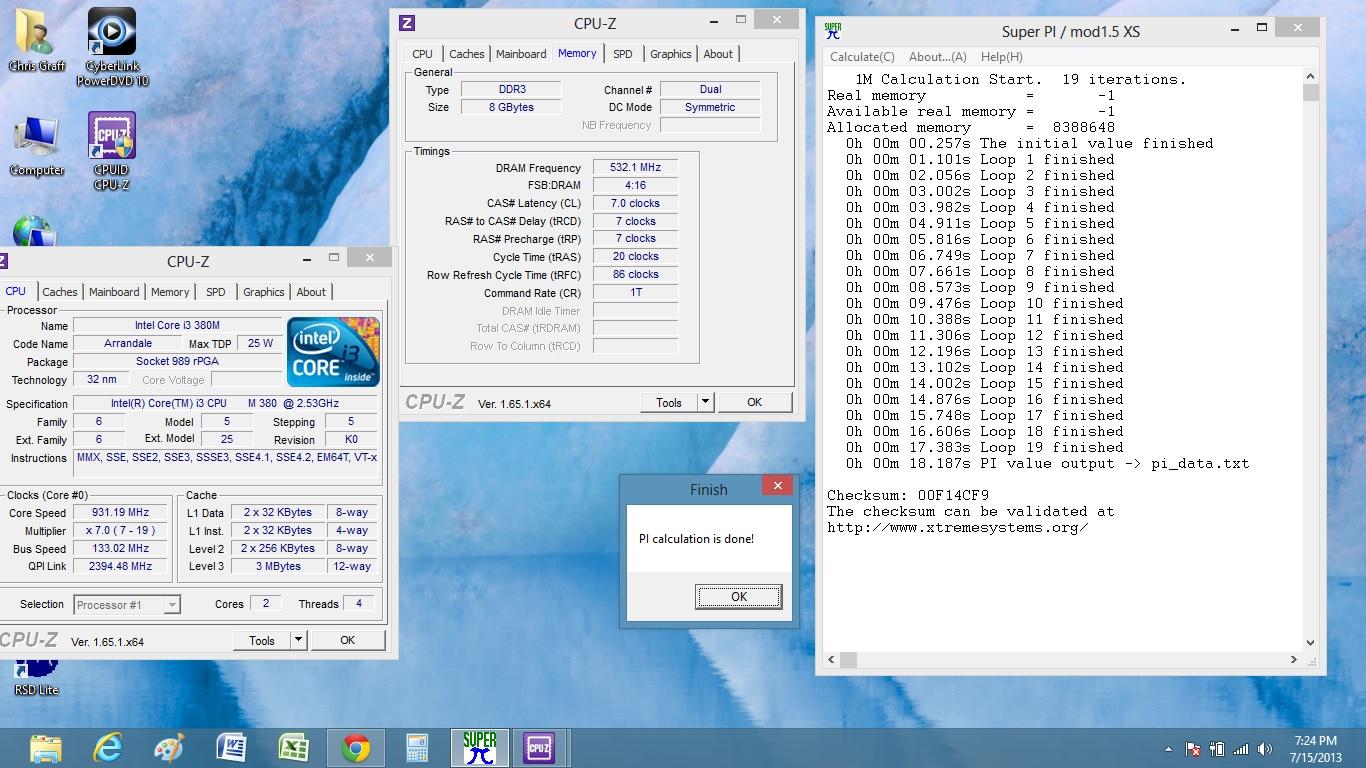1366x768 pixels.
Task: Open the Processor #1 selection dropdown
Action: click(x=127, y=604)
